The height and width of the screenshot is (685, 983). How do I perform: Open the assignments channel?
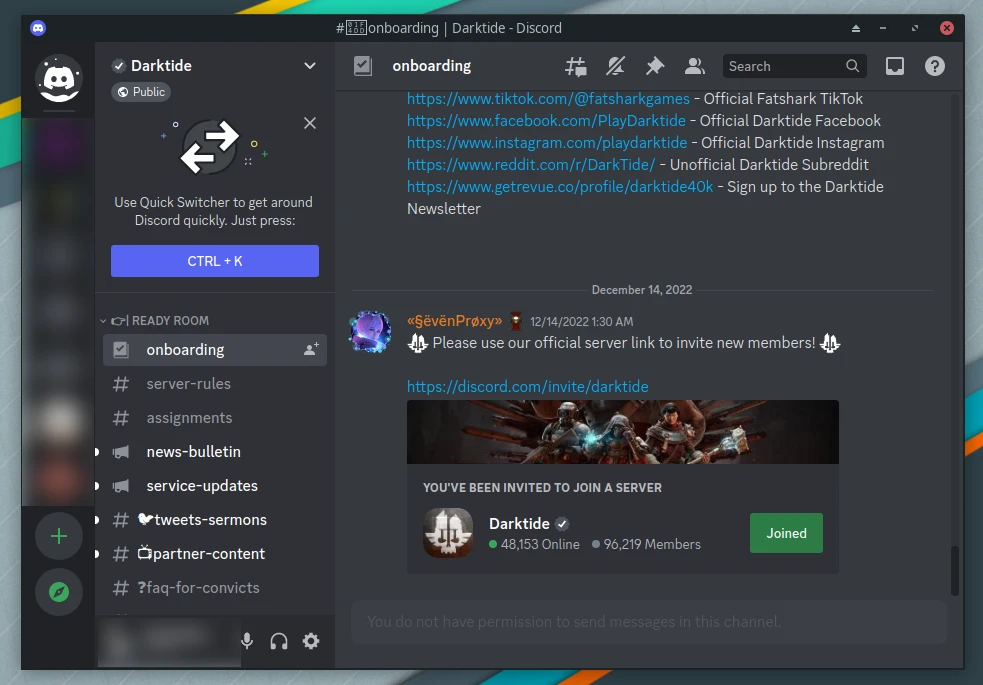214,417
